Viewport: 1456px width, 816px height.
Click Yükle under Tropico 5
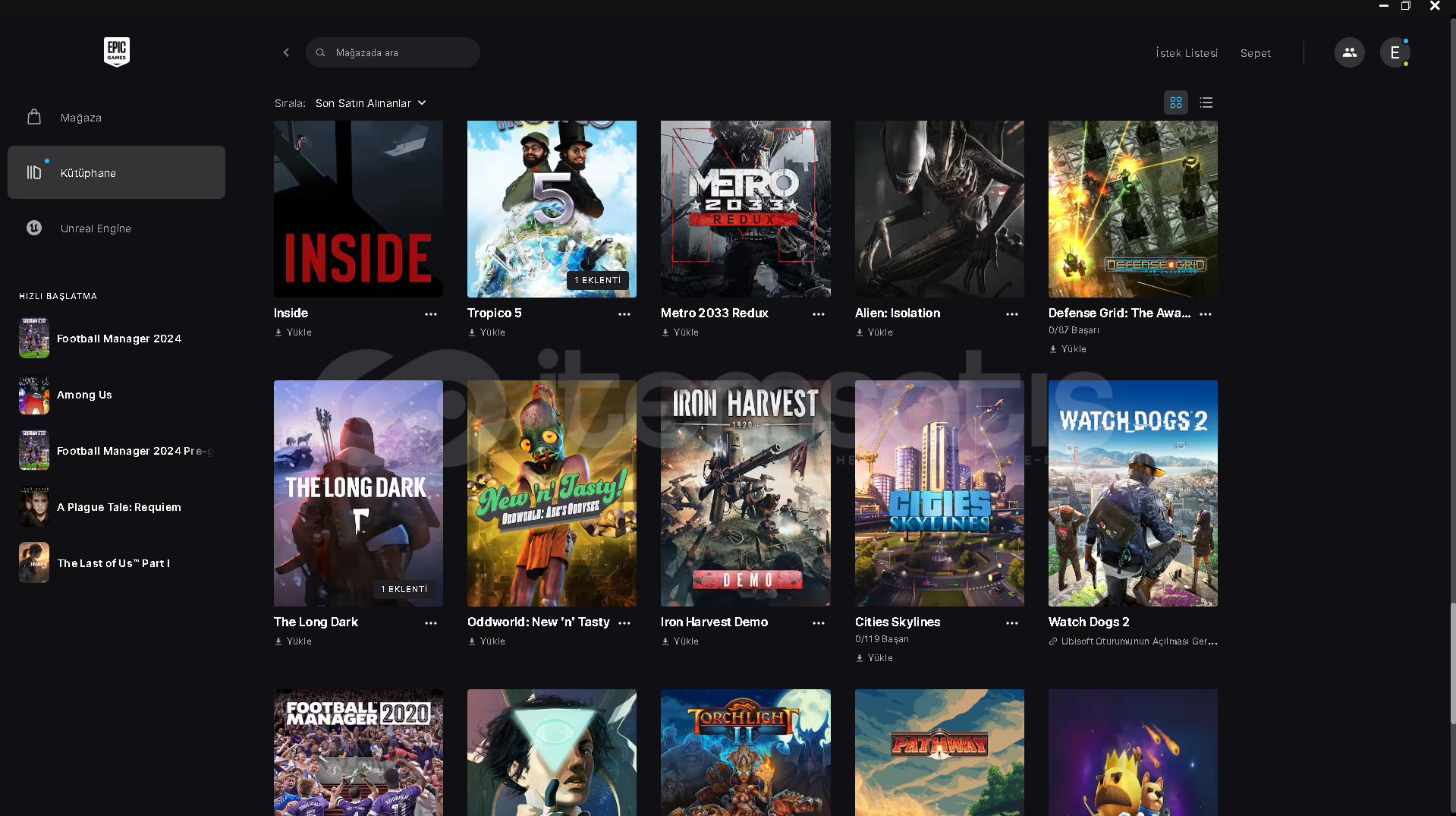pyautogui.click(x=486, y=332)
